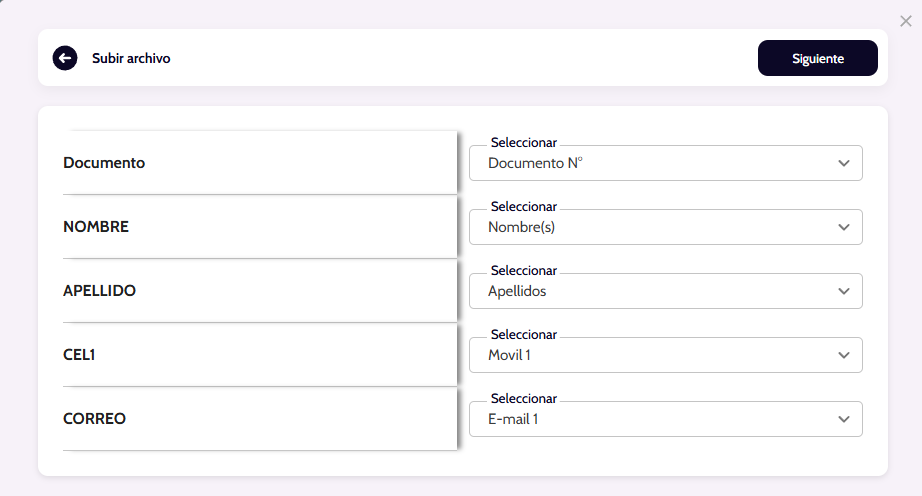Click chevron arrow in Movil 1 selector
The height and width of the screenshot is (496, 922).
pos(844,355)
